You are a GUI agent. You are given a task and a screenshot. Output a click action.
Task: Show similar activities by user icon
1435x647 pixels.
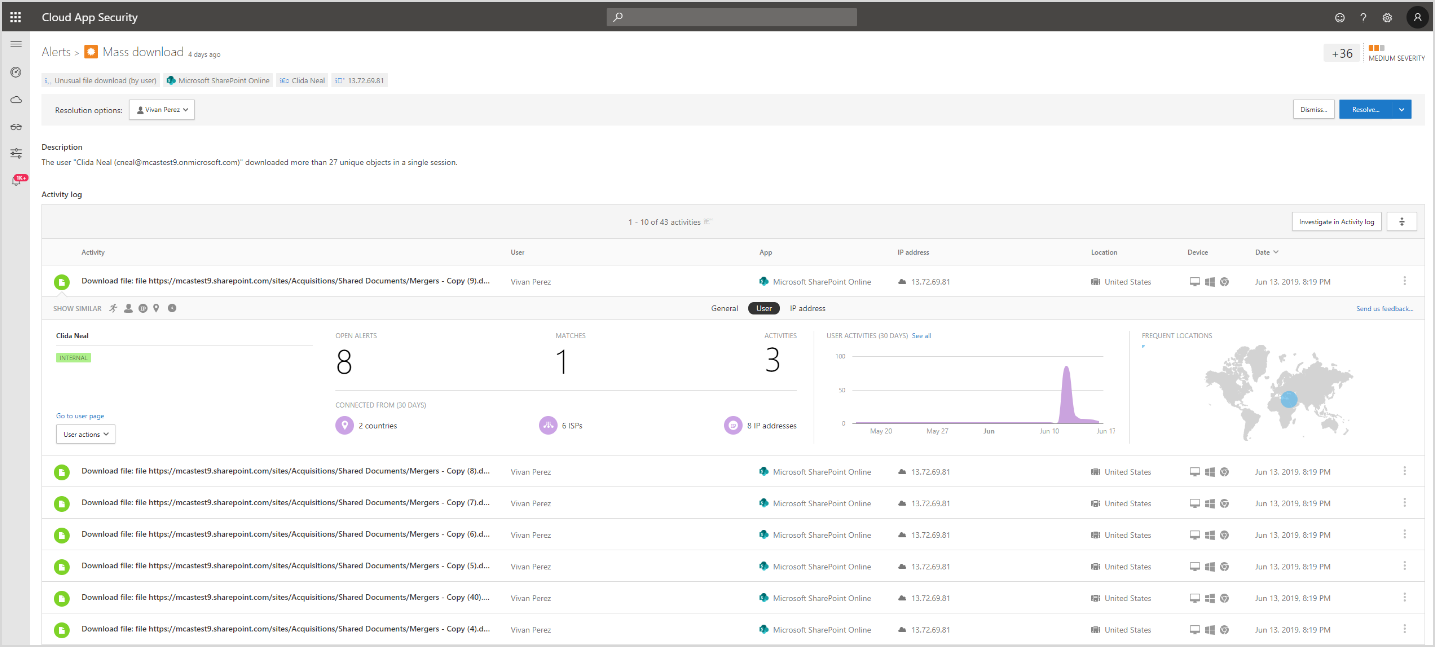(x=127, y=308)
